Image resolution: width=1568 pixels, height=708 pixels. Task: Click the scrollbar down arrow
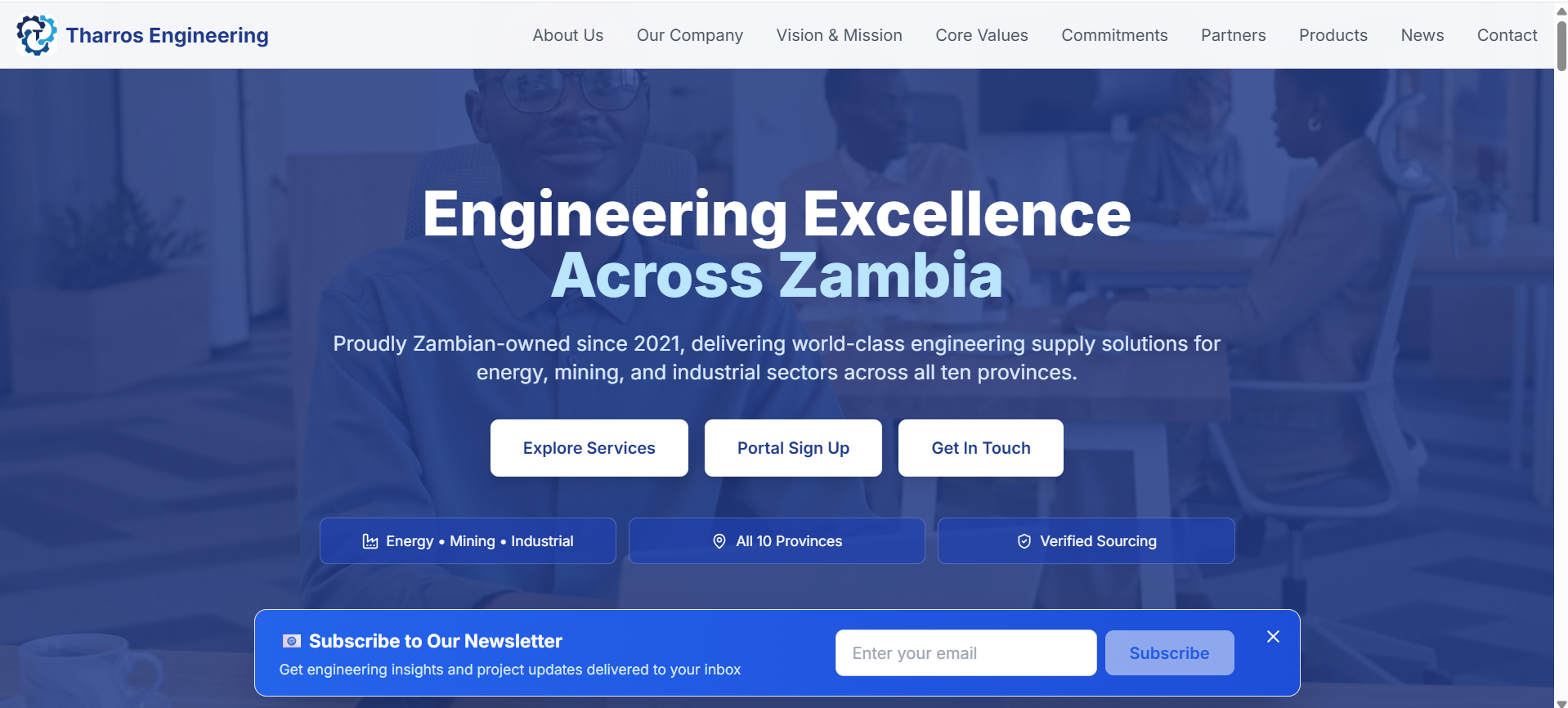[x=1561, y=702]
